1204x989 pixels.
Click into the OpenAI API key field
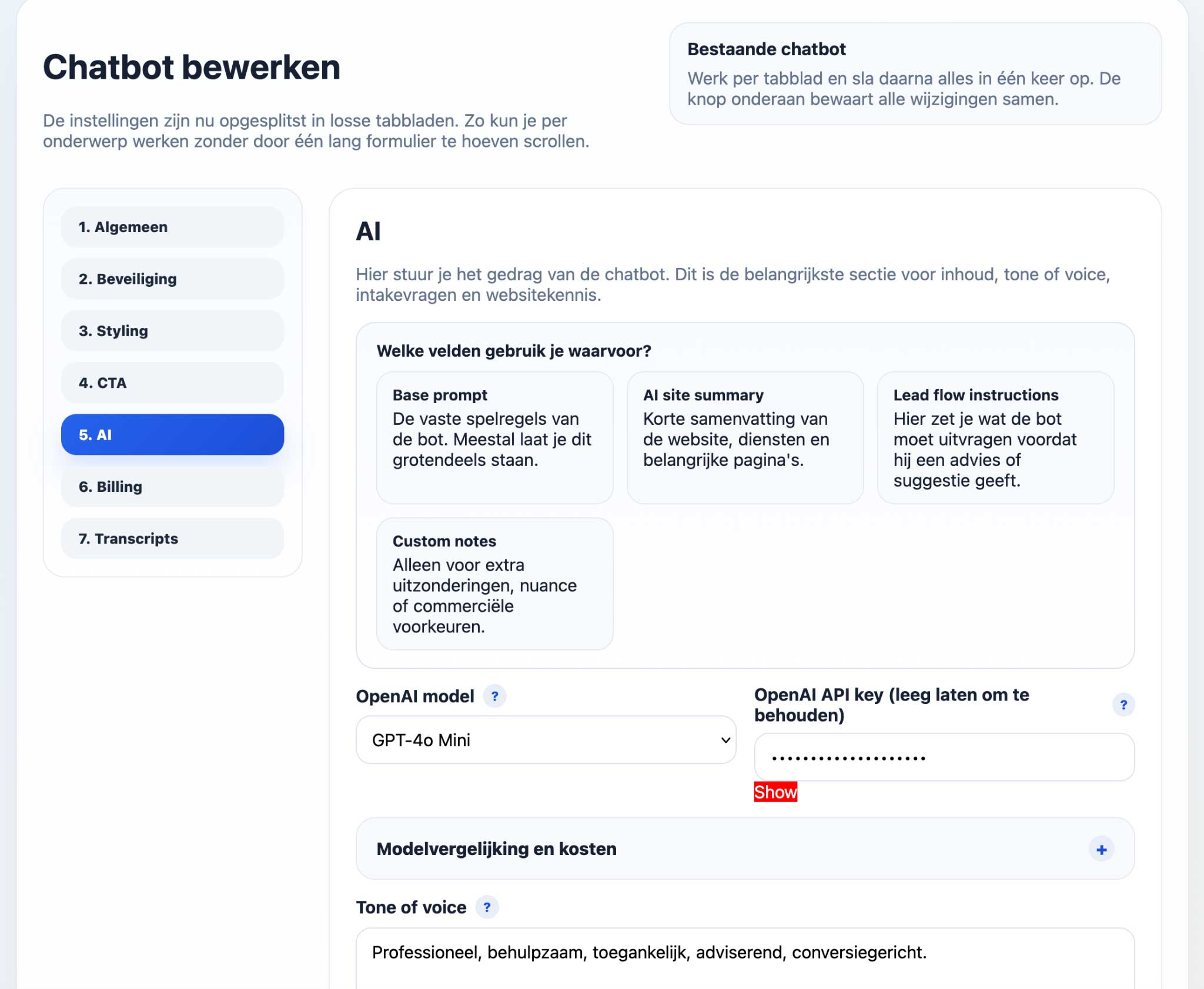tap(944, 757)
